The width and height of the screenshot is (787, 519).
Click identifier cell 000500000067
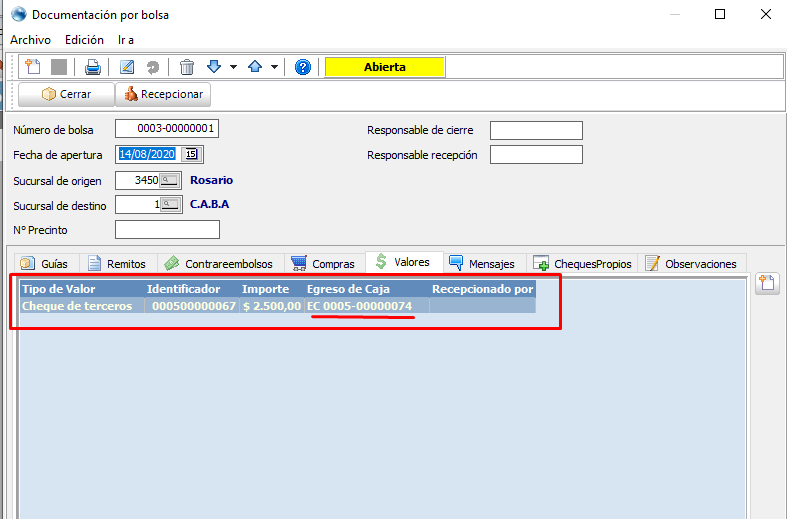(x=192, y=306)
